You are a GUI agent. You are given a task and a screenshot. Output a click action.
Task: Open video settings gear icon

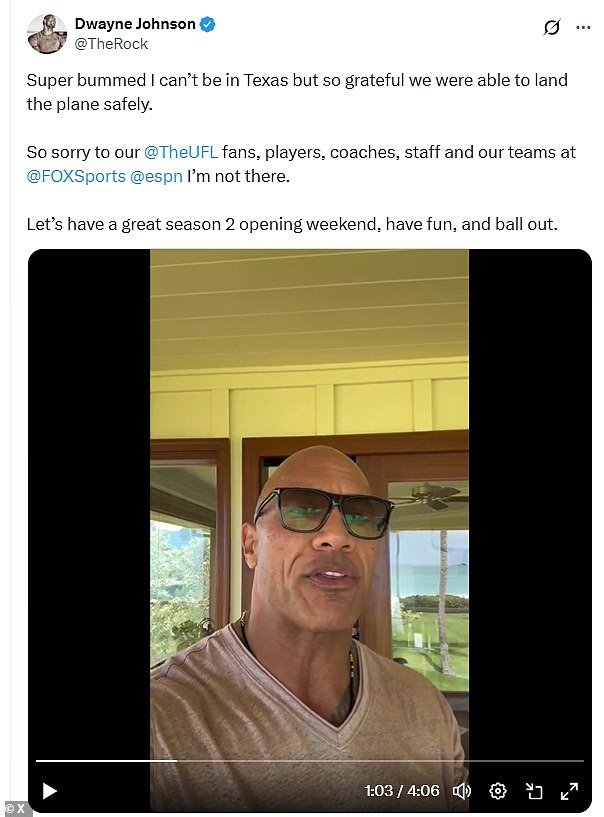[497, 791]
